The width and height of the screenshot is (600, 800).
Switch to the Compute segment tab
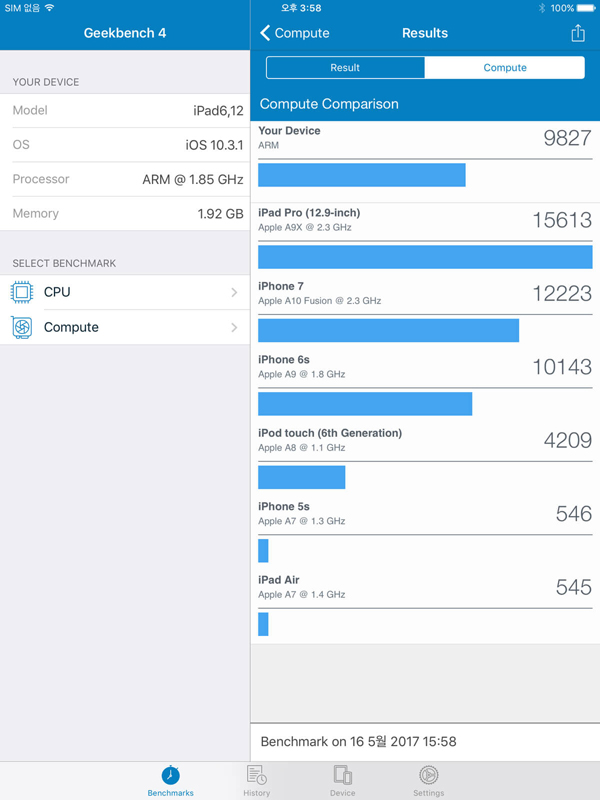[505, 67]
